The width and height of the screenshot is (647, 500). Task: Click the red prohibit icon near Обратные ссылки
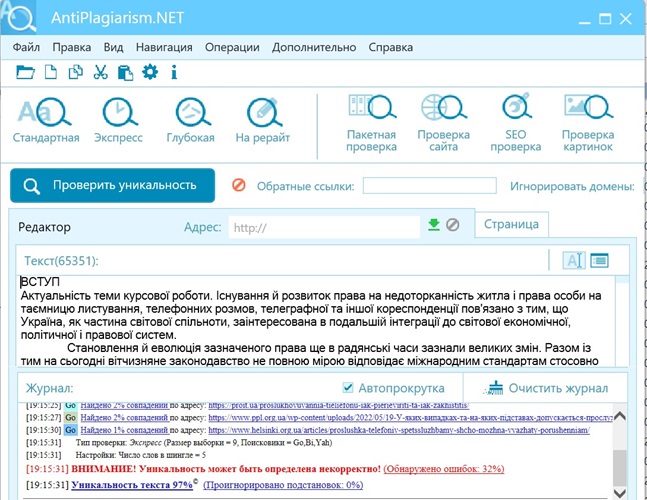coord(238,185)
